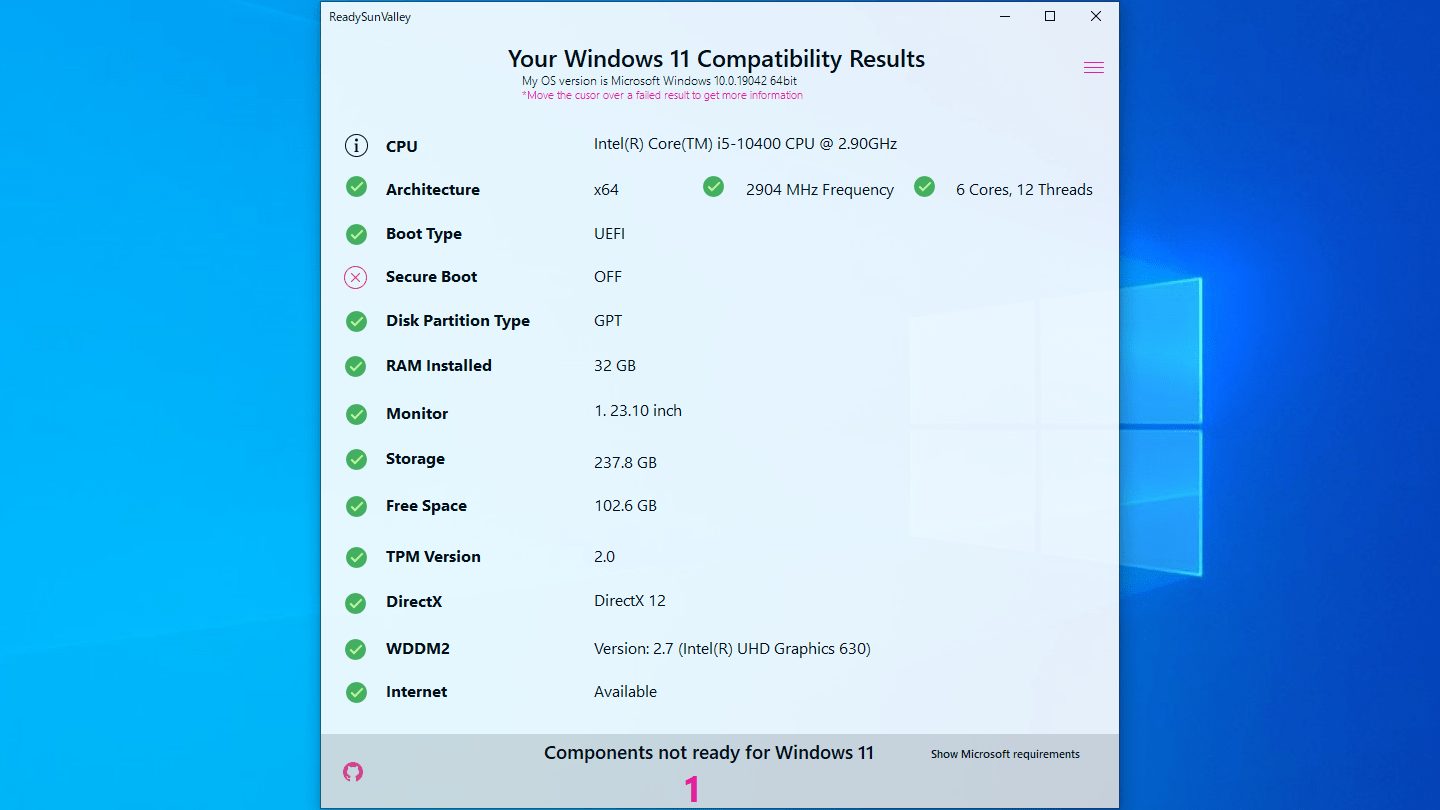Click the 6 Cores, 12 Threads text

[1024, 190]
